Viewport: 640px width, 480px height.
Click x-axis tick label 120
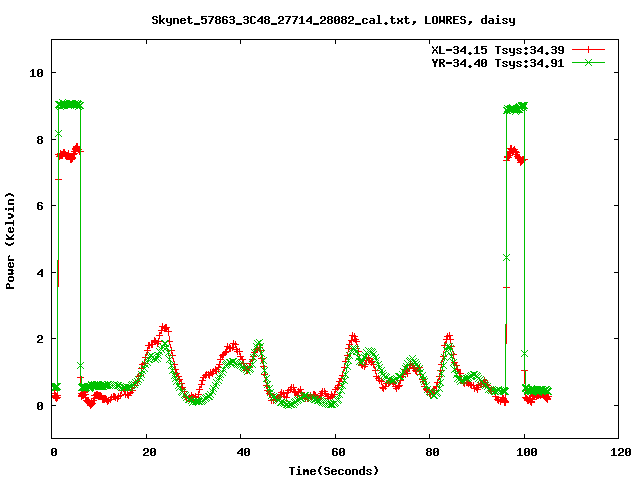(x=621, y=452)
